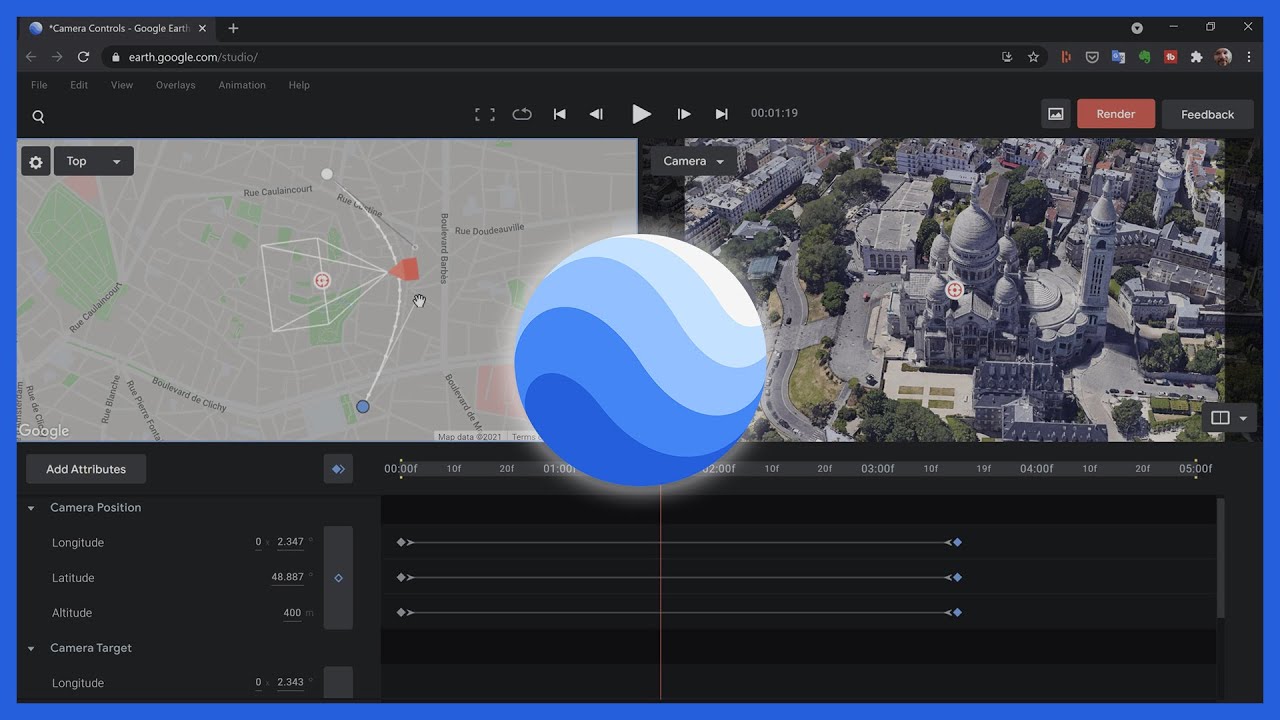Open the Overlays menu

(176, 85)
